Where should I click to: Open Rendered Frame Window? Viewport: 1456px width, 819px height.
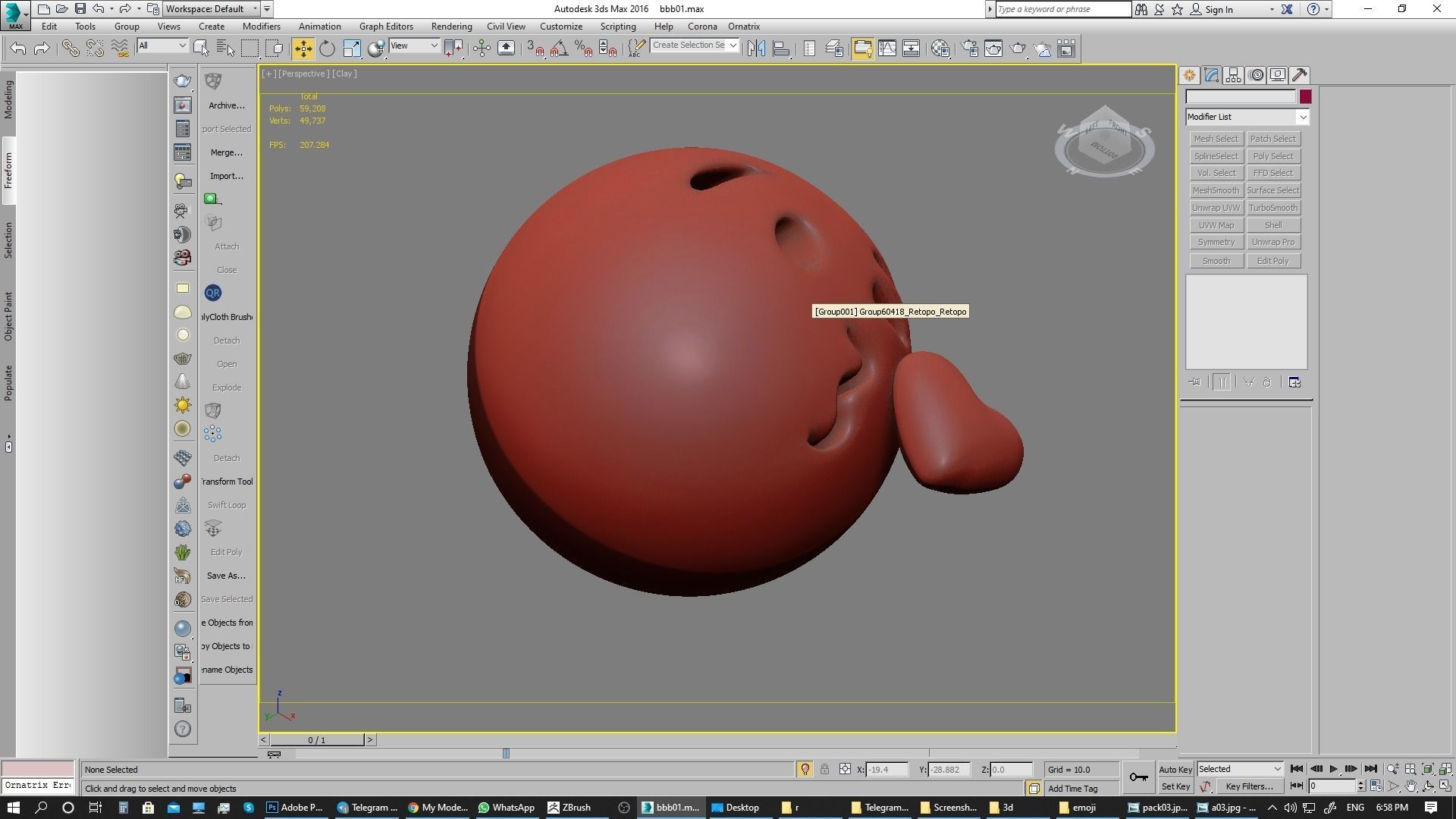(993, 49)
